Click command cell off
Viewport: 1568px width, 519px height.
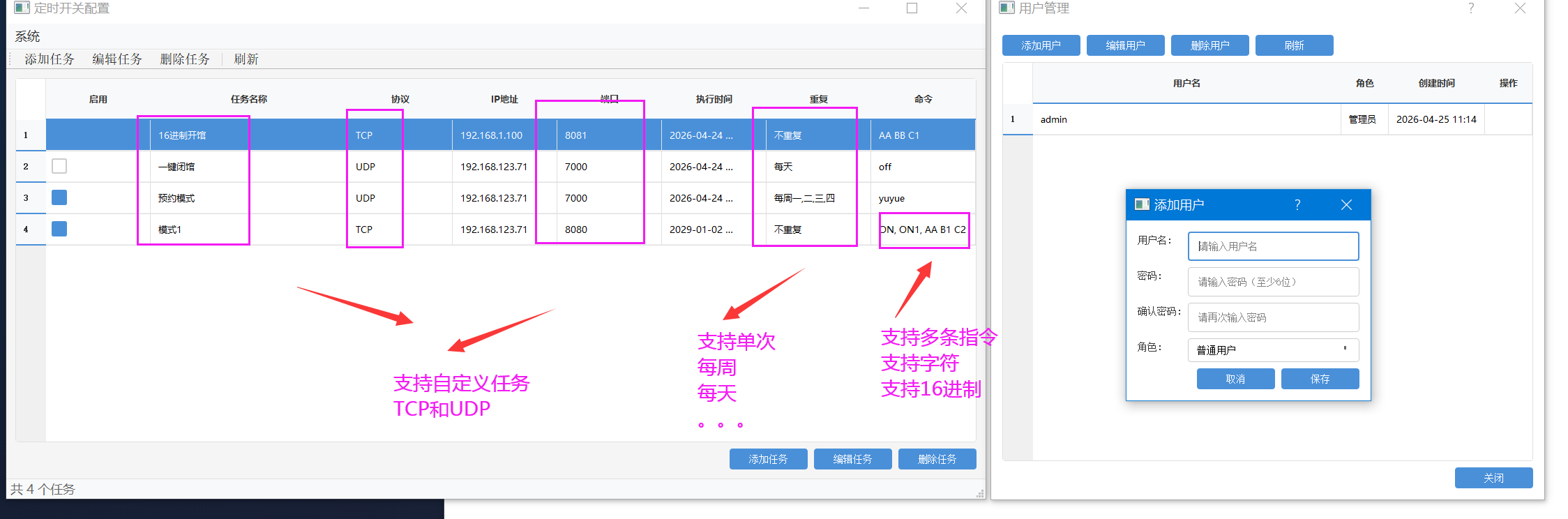(x=923, y=167)
